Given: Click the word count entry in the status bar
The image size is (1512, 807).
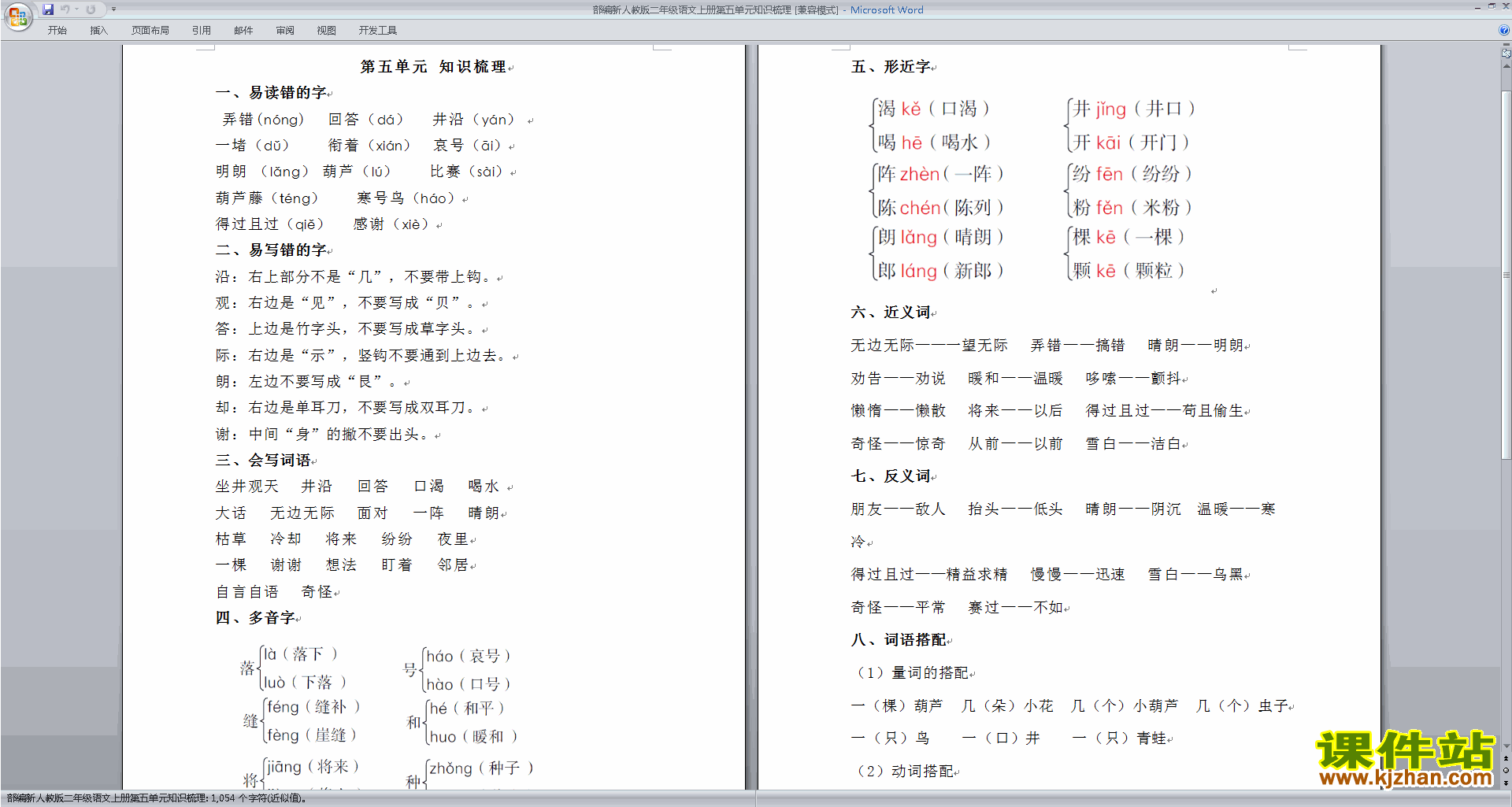Looking at the screenshot, I should (x=157, y=798).
